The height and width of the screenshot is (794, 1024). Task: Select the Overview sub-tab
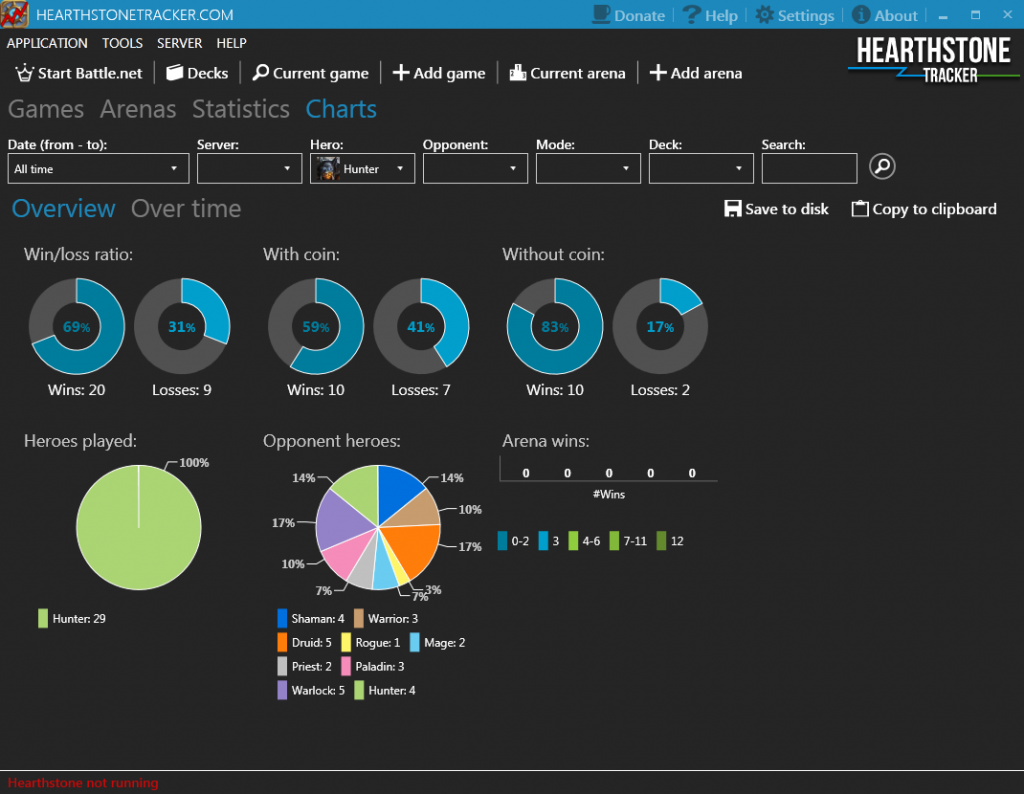[63, 209]
